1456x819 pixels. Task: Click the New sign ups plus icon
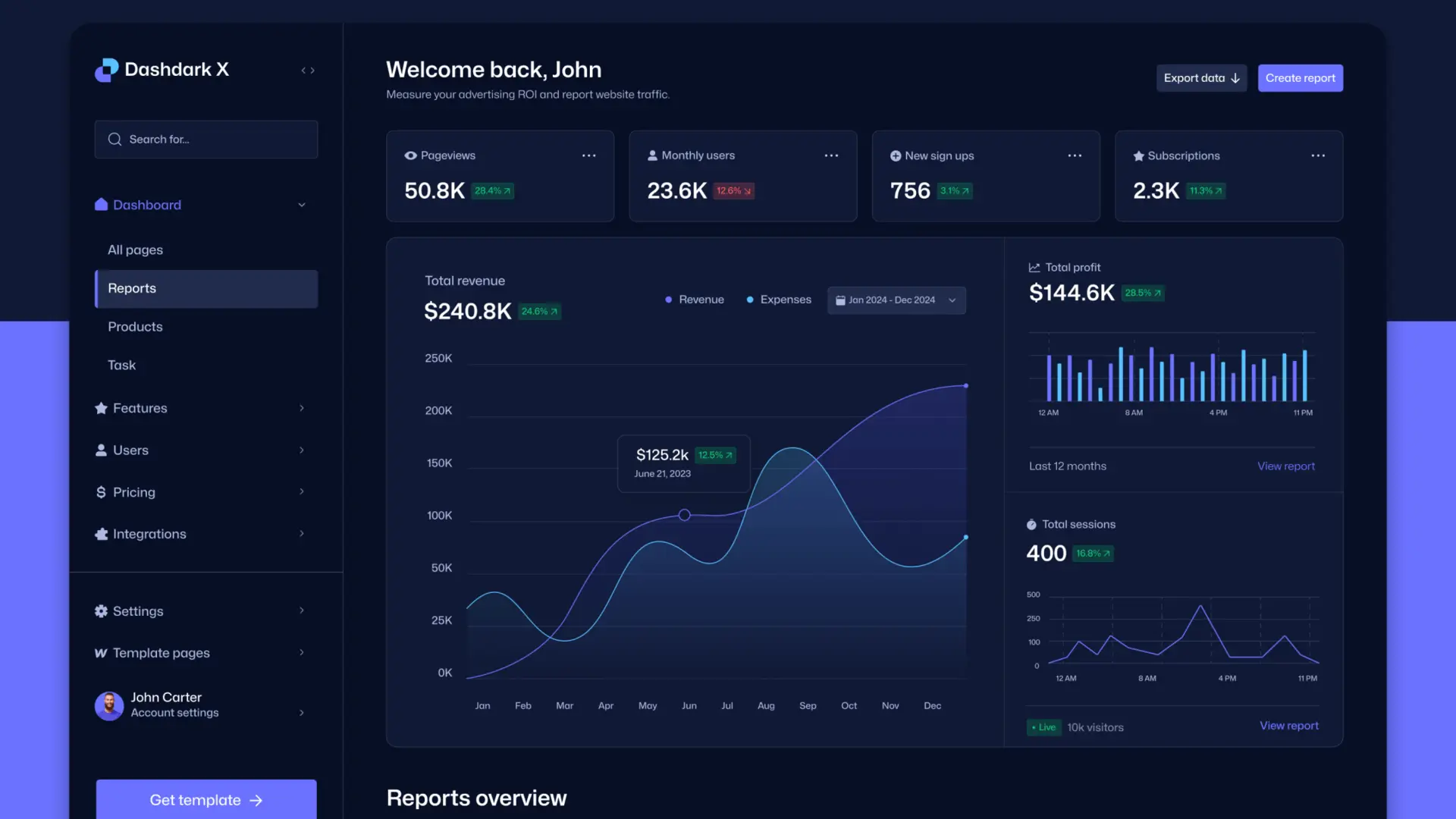pyautogui.click(x=896, y=155)
